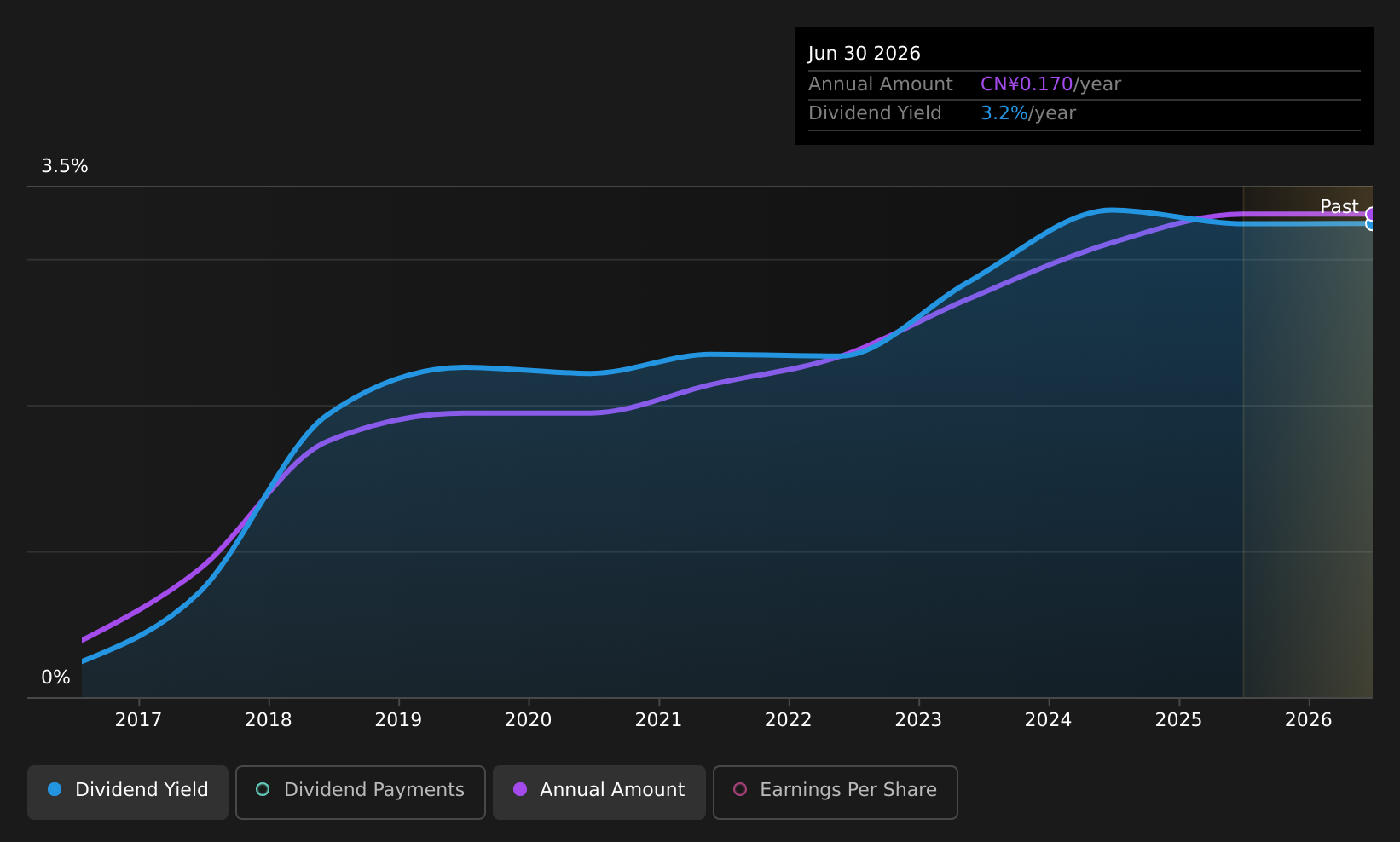
Task: Click the 2018 x-axis label
Action: coord(269,720)
